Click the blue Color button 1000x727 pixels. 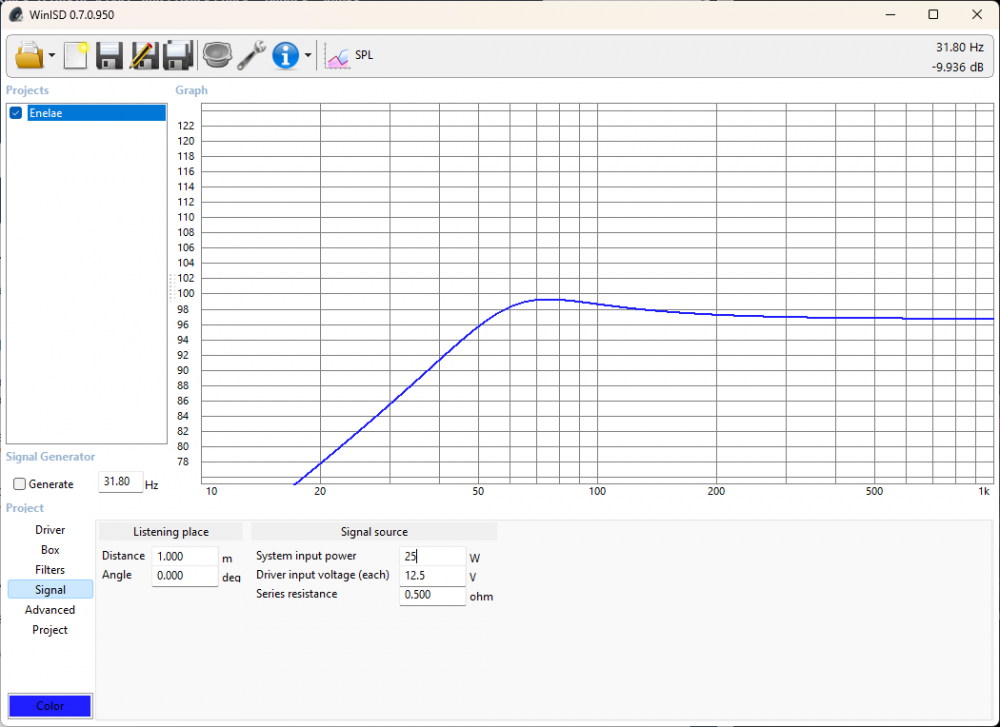click(50, 706)
